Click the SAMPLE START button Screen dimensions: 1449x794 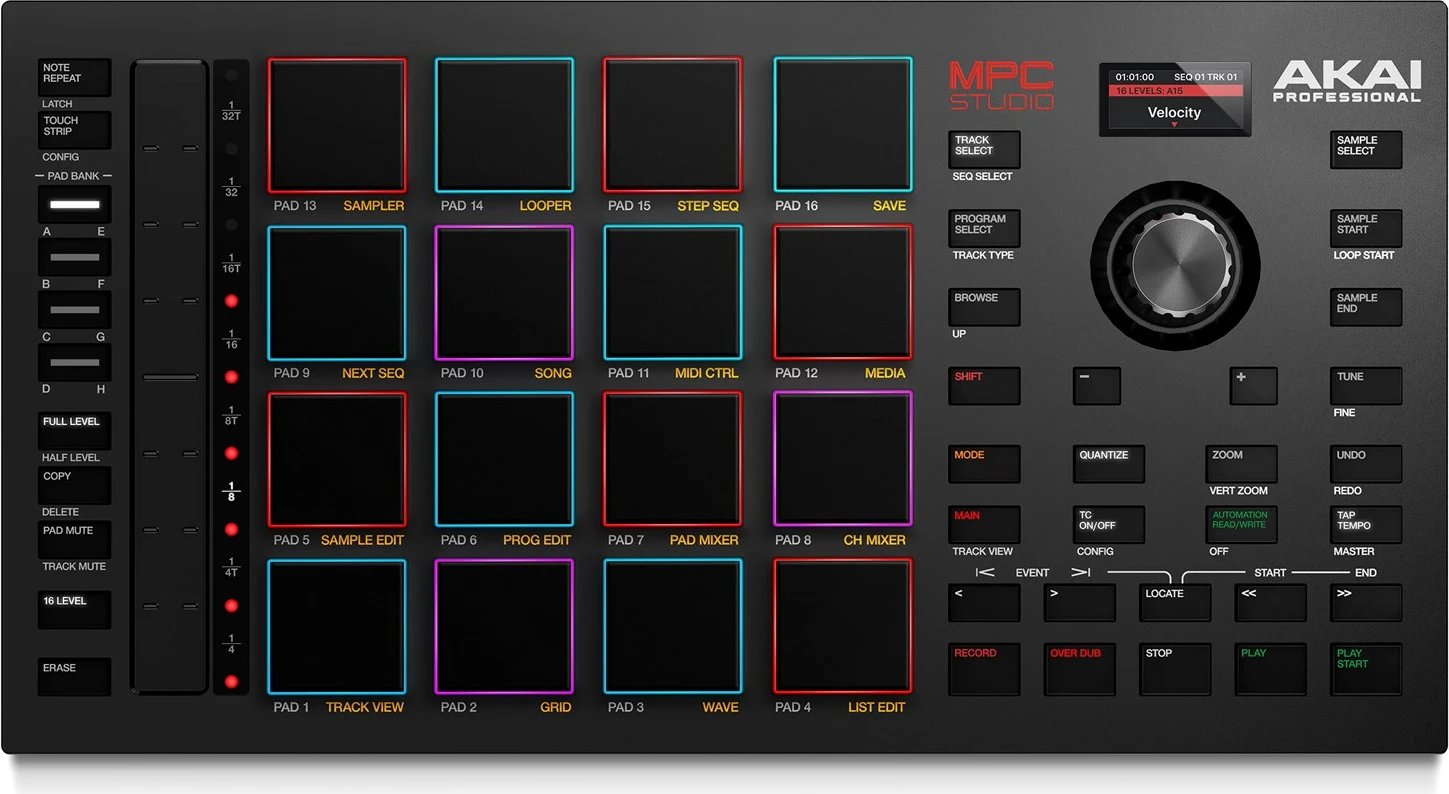pyautogui.click(x=1366, y=228)
